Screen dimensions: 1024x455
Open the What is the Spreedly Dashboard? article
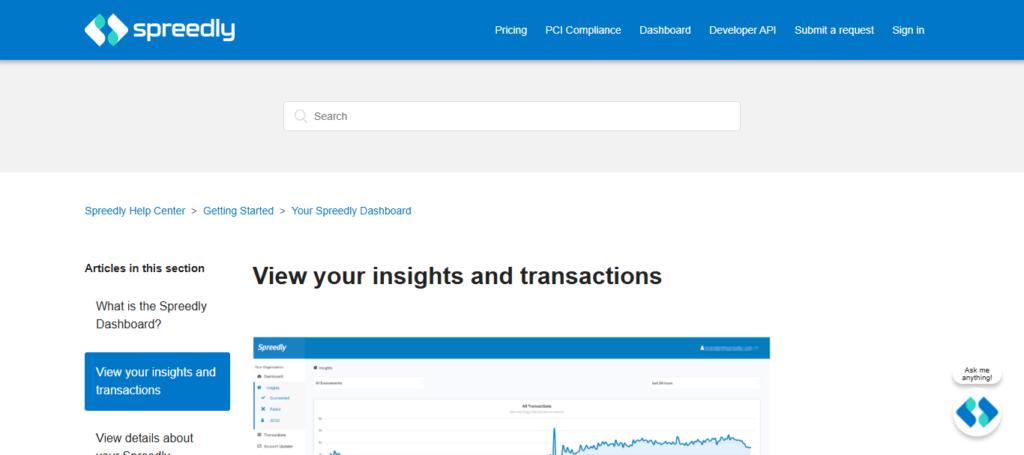coord(151,315)
